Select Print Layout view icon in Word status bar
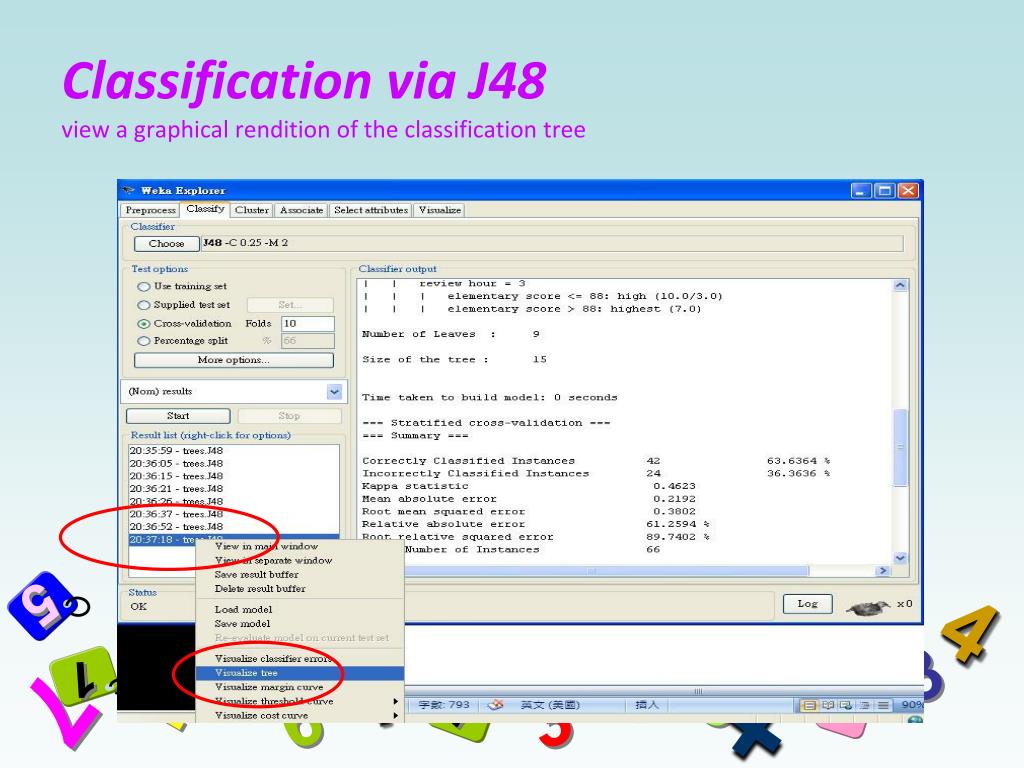The image size is (1024, 768). (x=809, y=705)
